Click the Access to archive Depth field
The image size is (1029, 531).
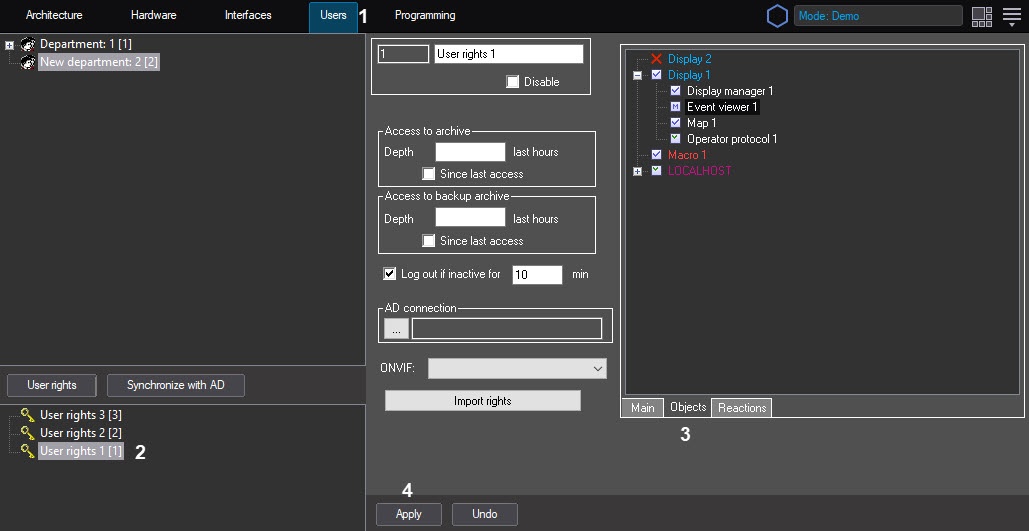(x=471, y=152)
